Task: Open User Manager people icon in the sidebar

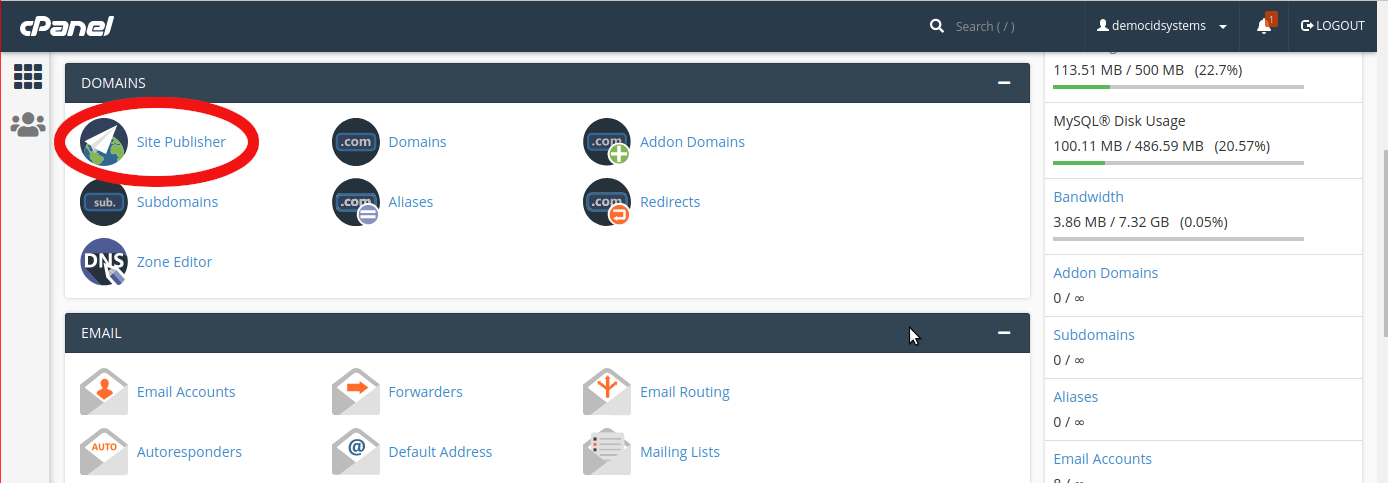Action: [x=28, y=124]
